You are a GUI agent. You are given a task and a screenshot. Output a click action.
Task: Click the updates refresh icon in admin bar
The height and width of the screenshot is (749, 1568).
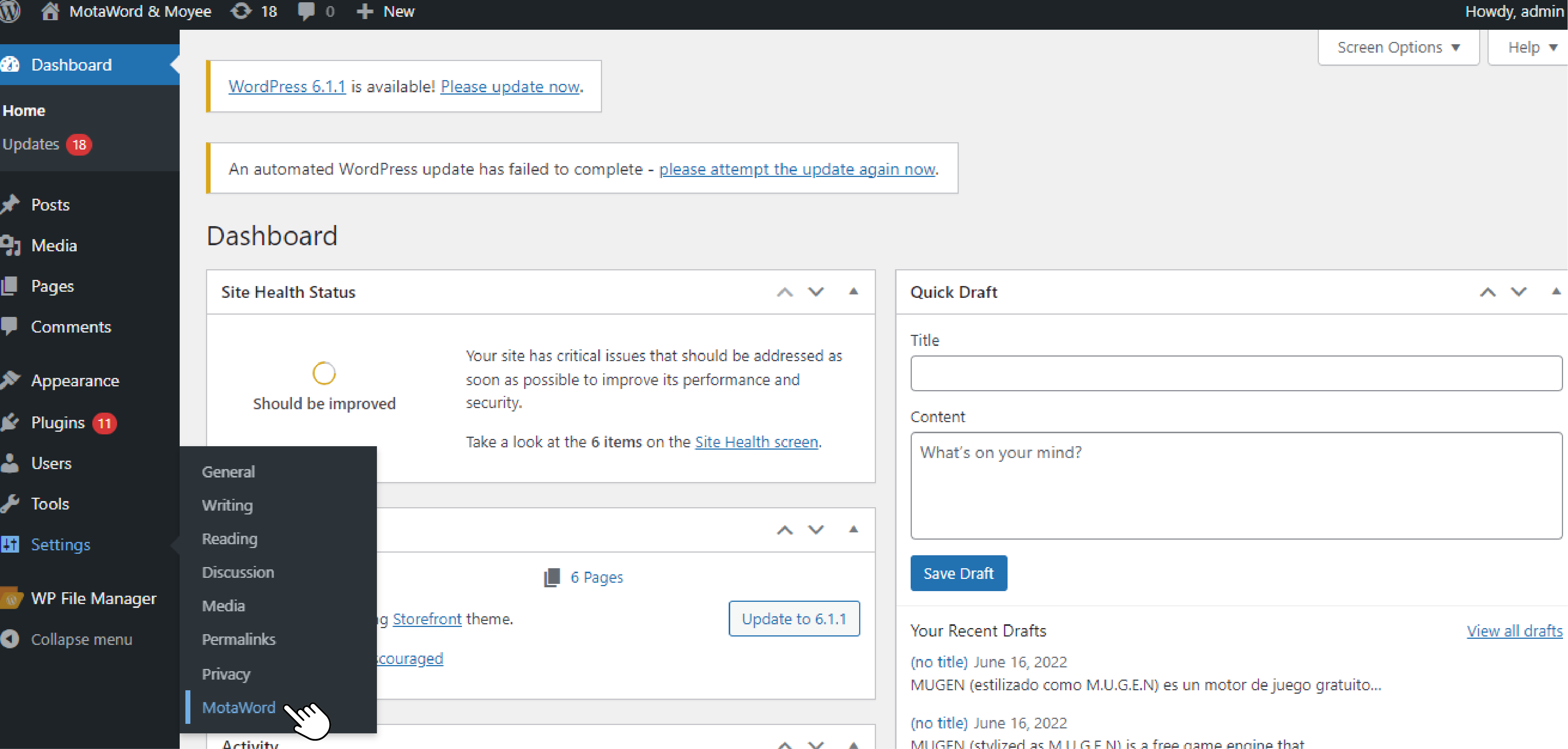[241, 11]
